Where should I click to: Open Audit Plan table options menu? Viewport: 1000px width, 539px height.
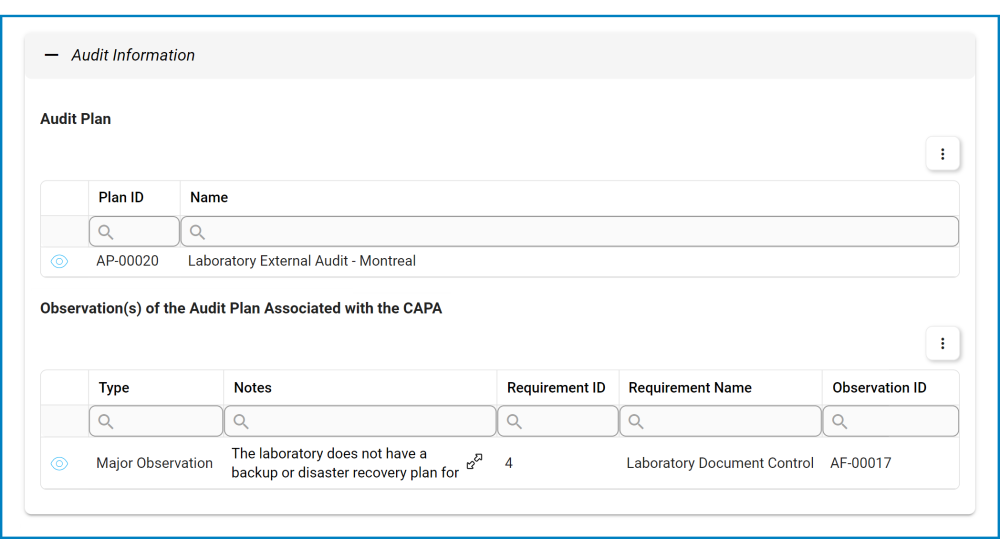942,154
